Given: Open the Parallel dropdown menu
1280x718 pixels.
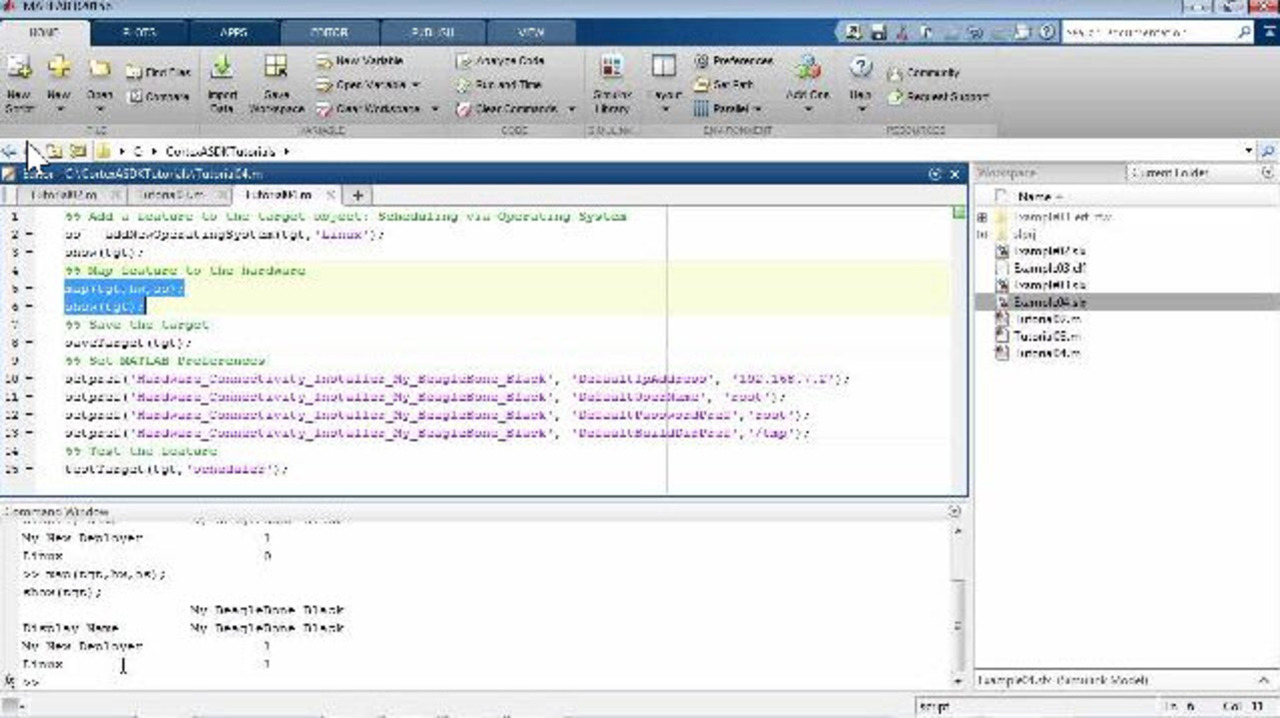Looking at the screenshot, I should coord(757,108).
